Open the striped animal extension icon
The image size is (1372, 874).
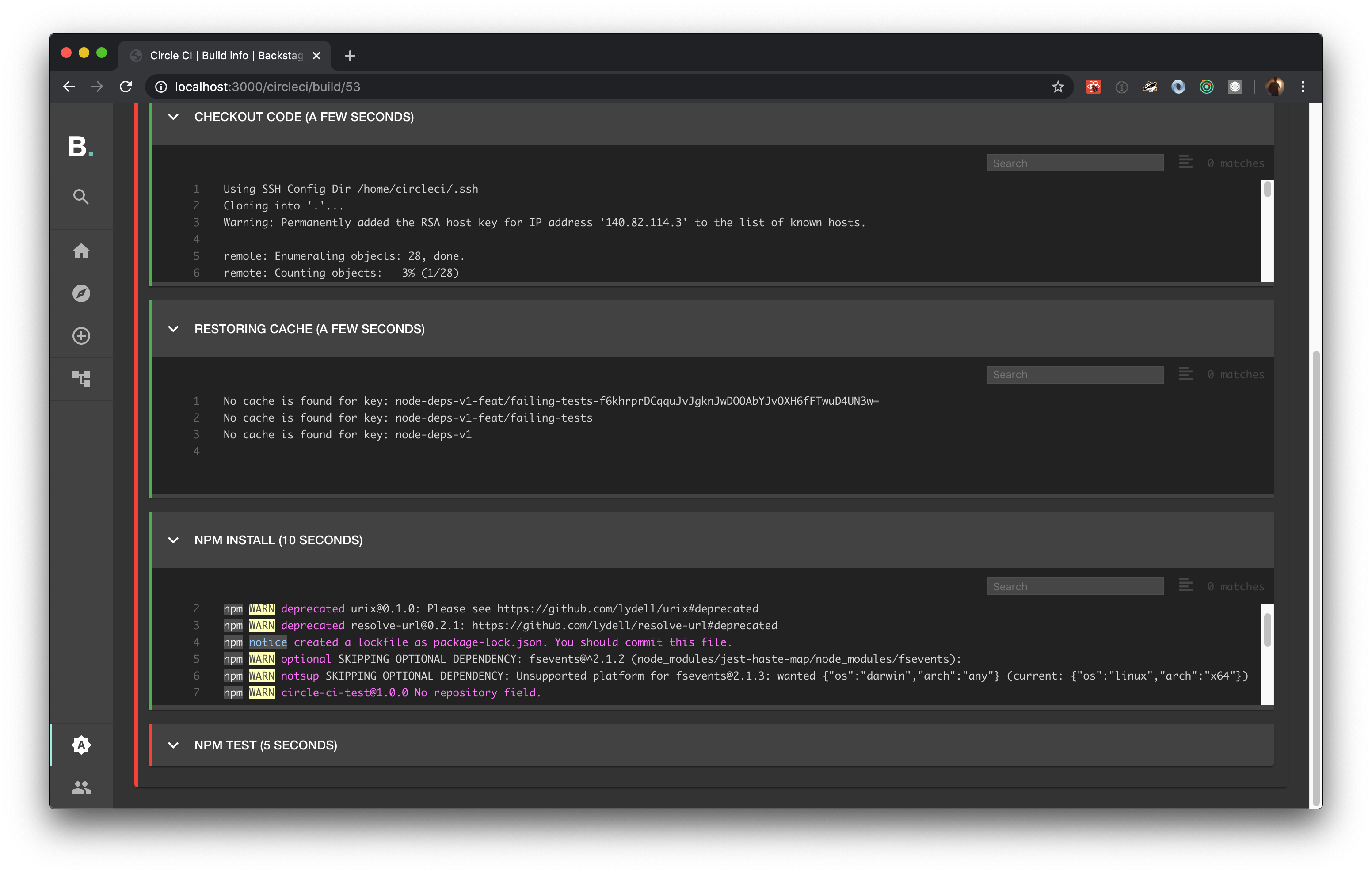pyautogui.click(x=1150, y=87)
